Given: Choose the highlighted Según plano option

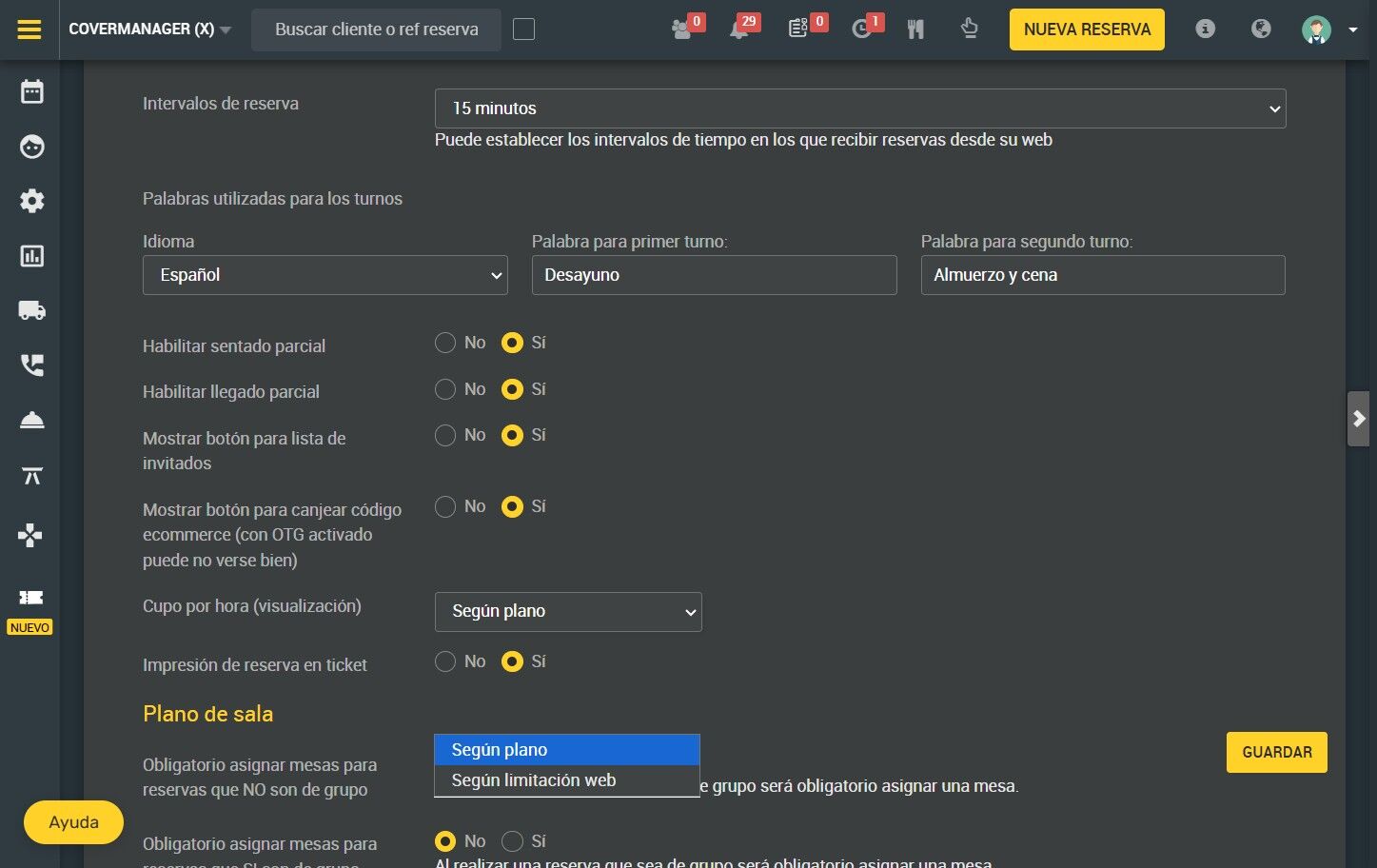Looking at the screenshot, I should pyautogui.click(x=567, y=750).
